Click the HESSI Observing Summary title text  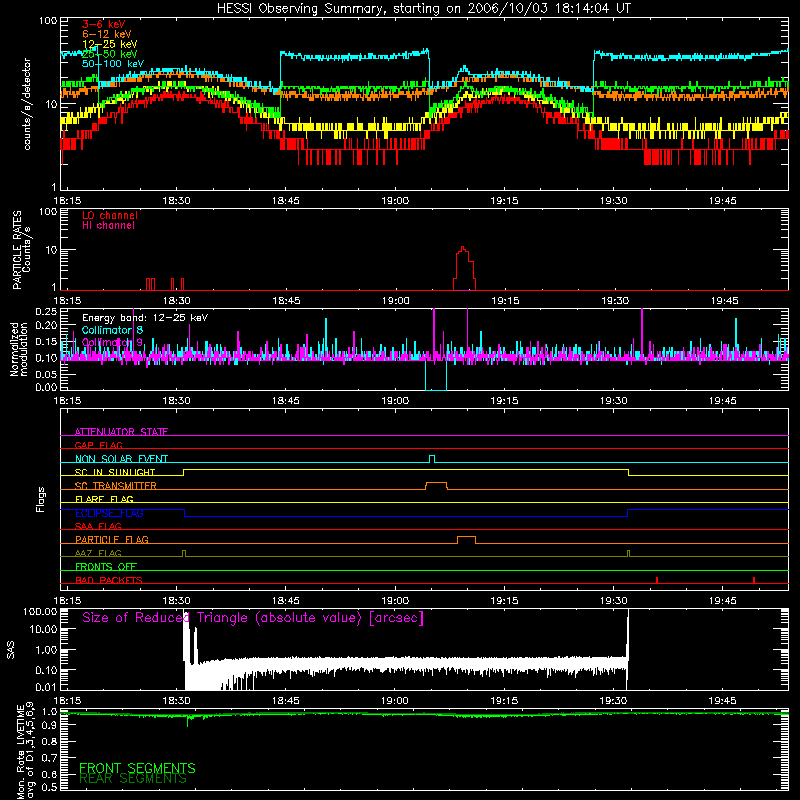click(424, 8)
